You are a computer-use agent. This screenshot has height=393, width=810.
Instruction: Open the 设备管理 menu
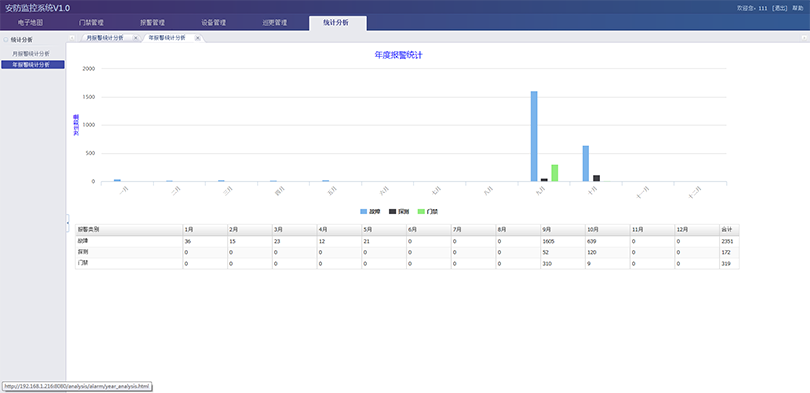(214, 23)
